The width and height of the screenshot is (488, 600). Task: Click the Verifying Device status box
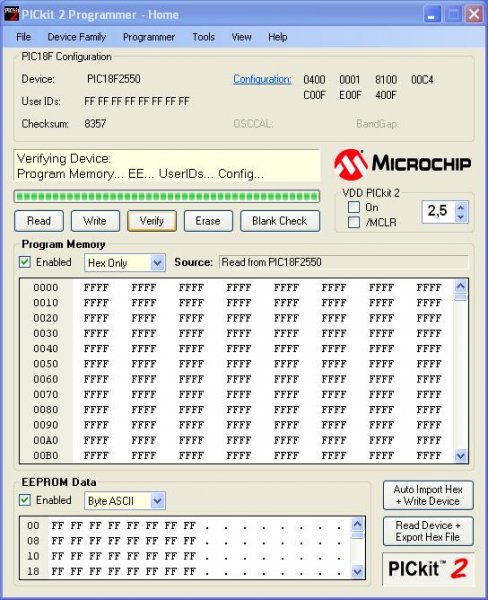coord(167,166)
